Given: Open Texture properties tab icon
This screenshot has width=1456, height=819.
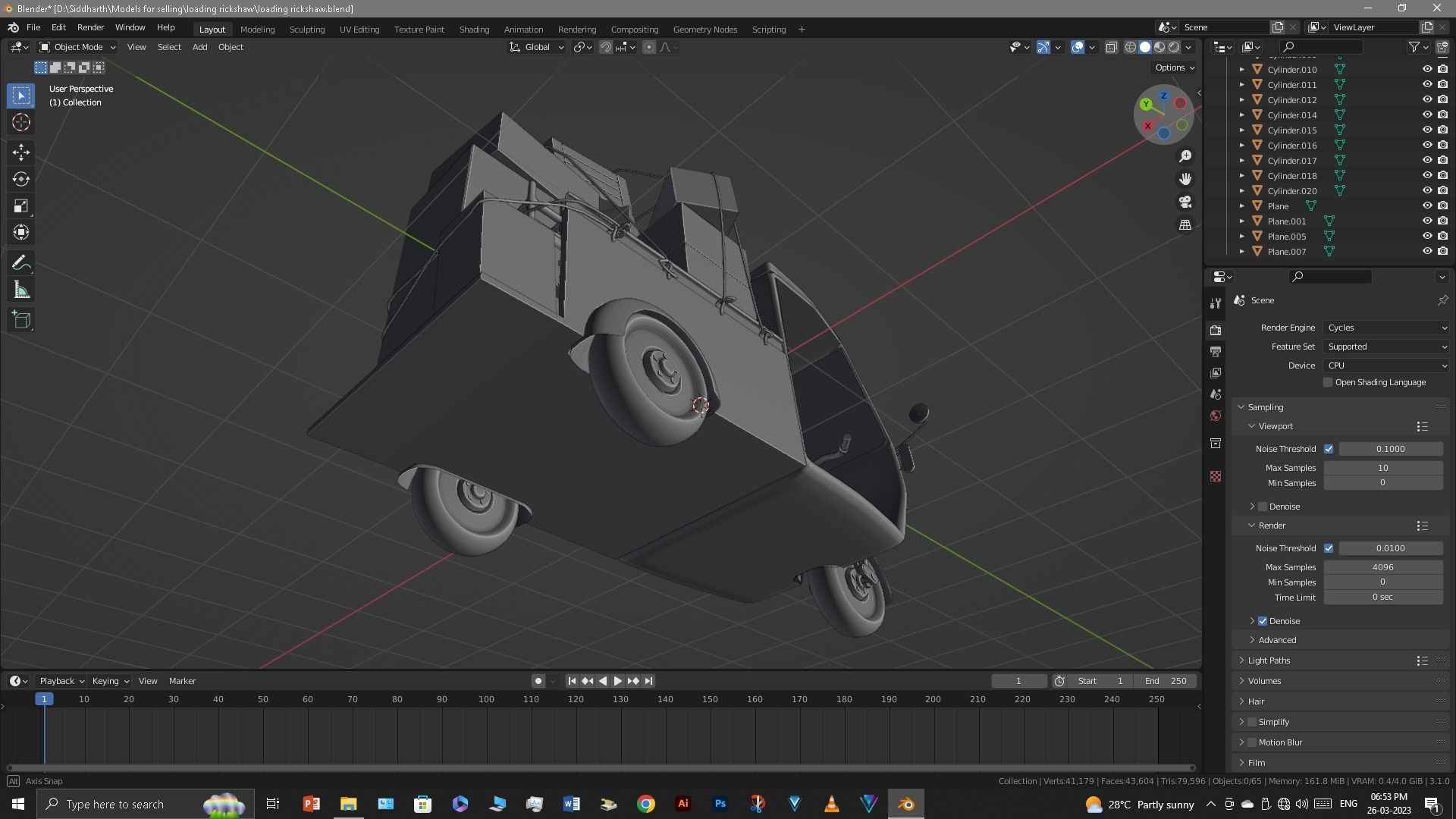Looking at the screenshot, I should click(1216, 476).
